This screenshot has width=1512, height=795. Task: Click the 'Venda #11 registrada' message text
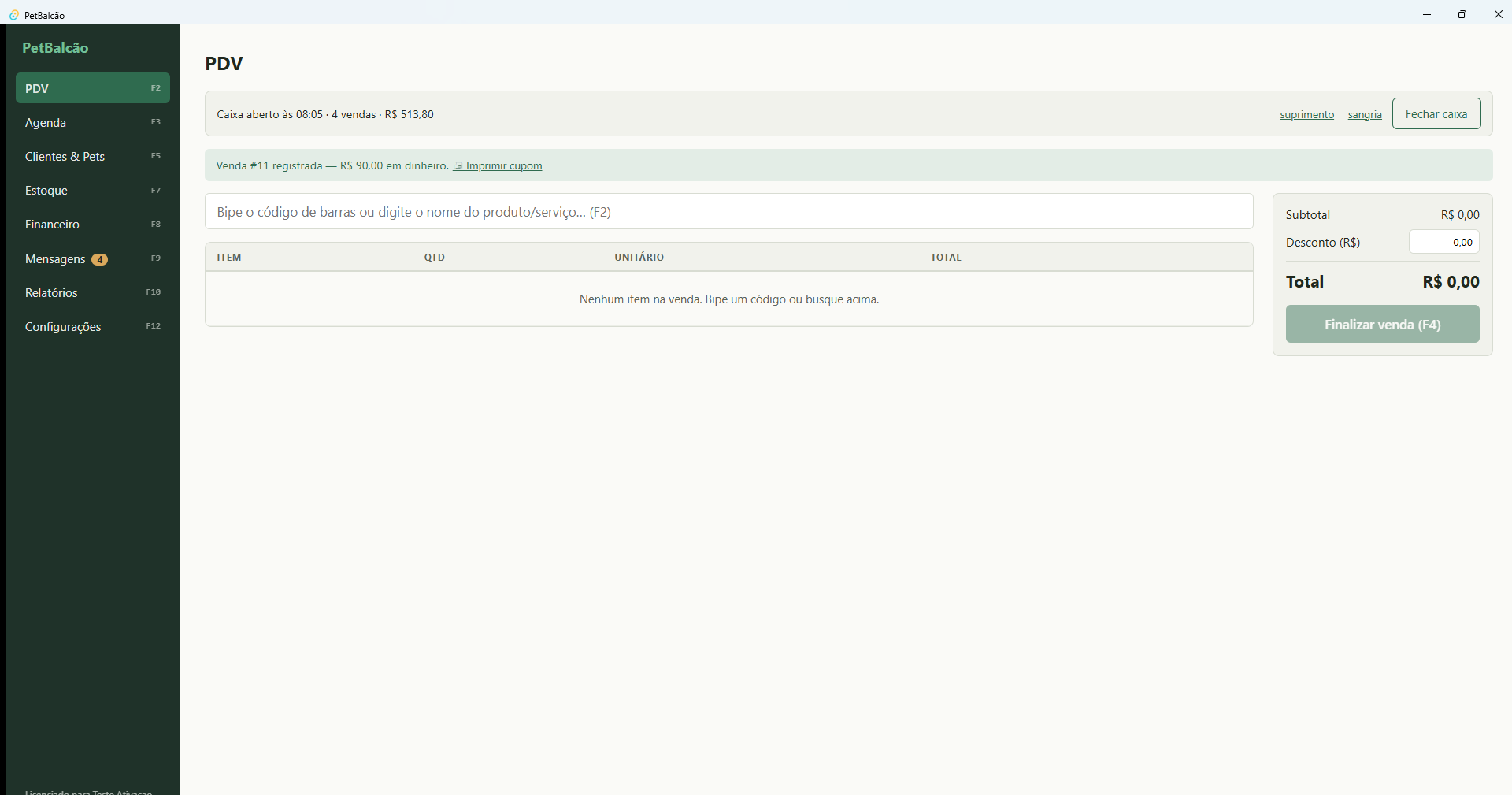(x=332, y=165)
